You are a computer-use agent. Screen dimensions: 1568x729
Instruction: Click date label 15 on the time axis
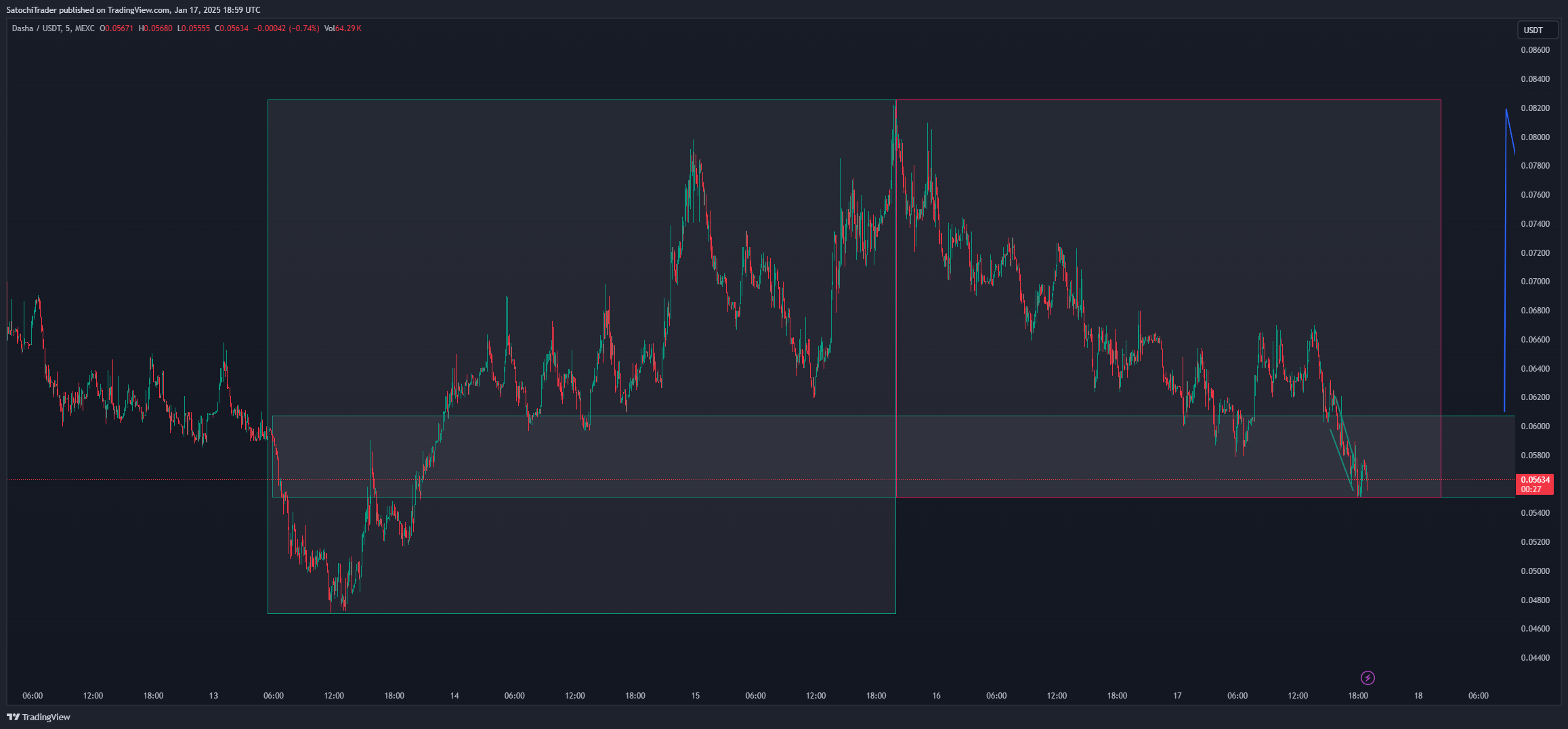click(696, 696)
